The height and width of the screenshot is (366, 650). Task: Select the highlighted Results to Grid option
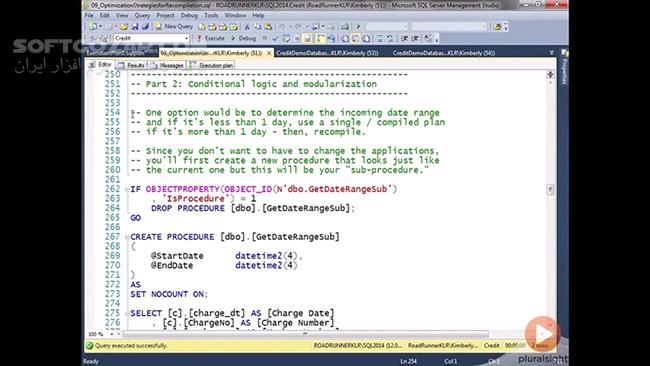[x=356, y=38]
